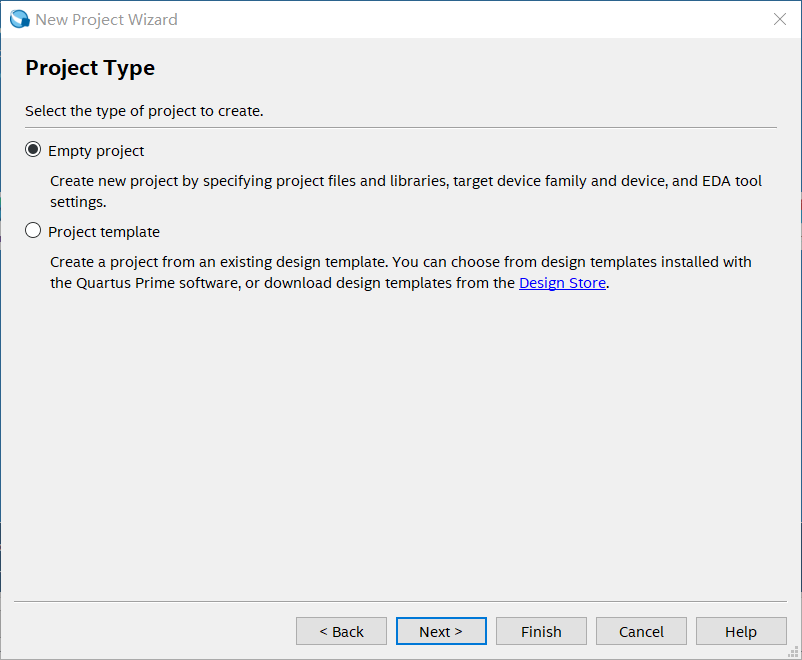Click the Empty project description paragraph

[406, 191]
